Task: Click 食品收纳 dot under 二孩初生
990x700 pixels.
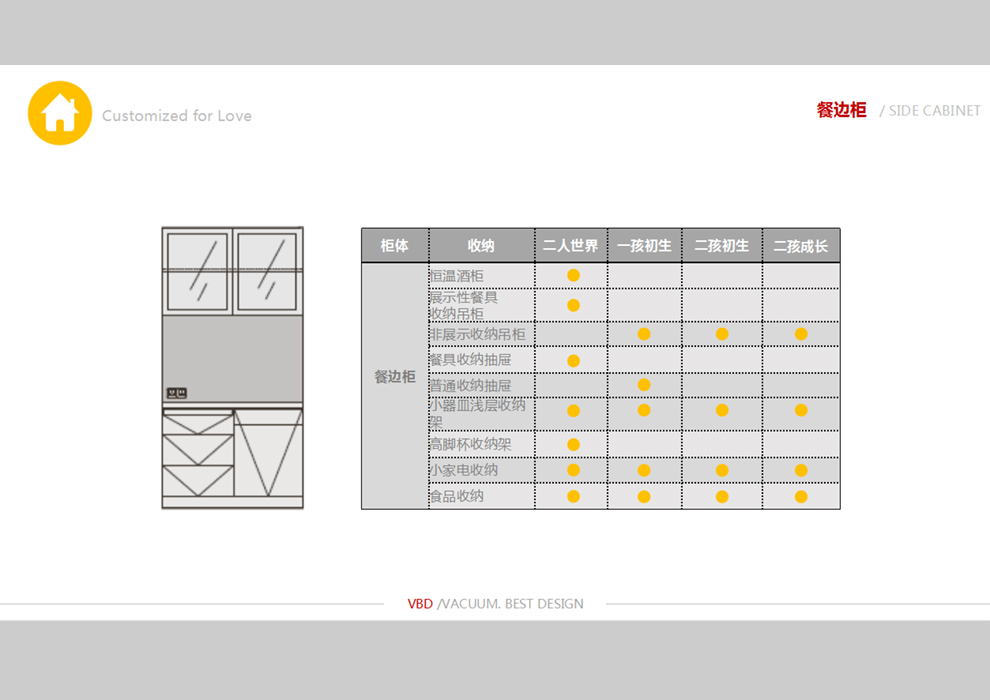Action: click(x=722, y=497)
